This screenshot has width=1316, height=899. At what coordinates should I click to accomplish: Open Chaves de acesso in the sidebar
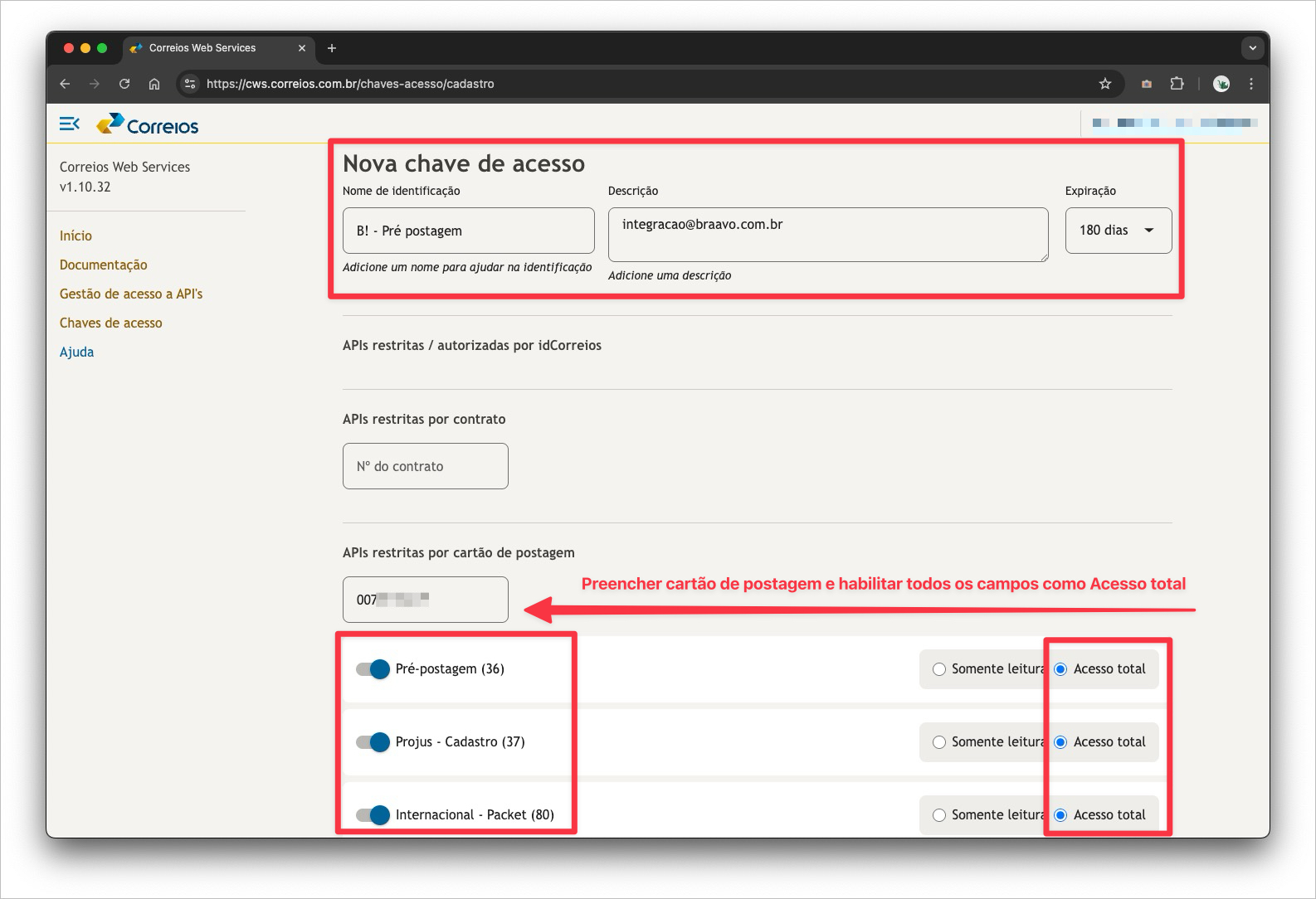111,323
